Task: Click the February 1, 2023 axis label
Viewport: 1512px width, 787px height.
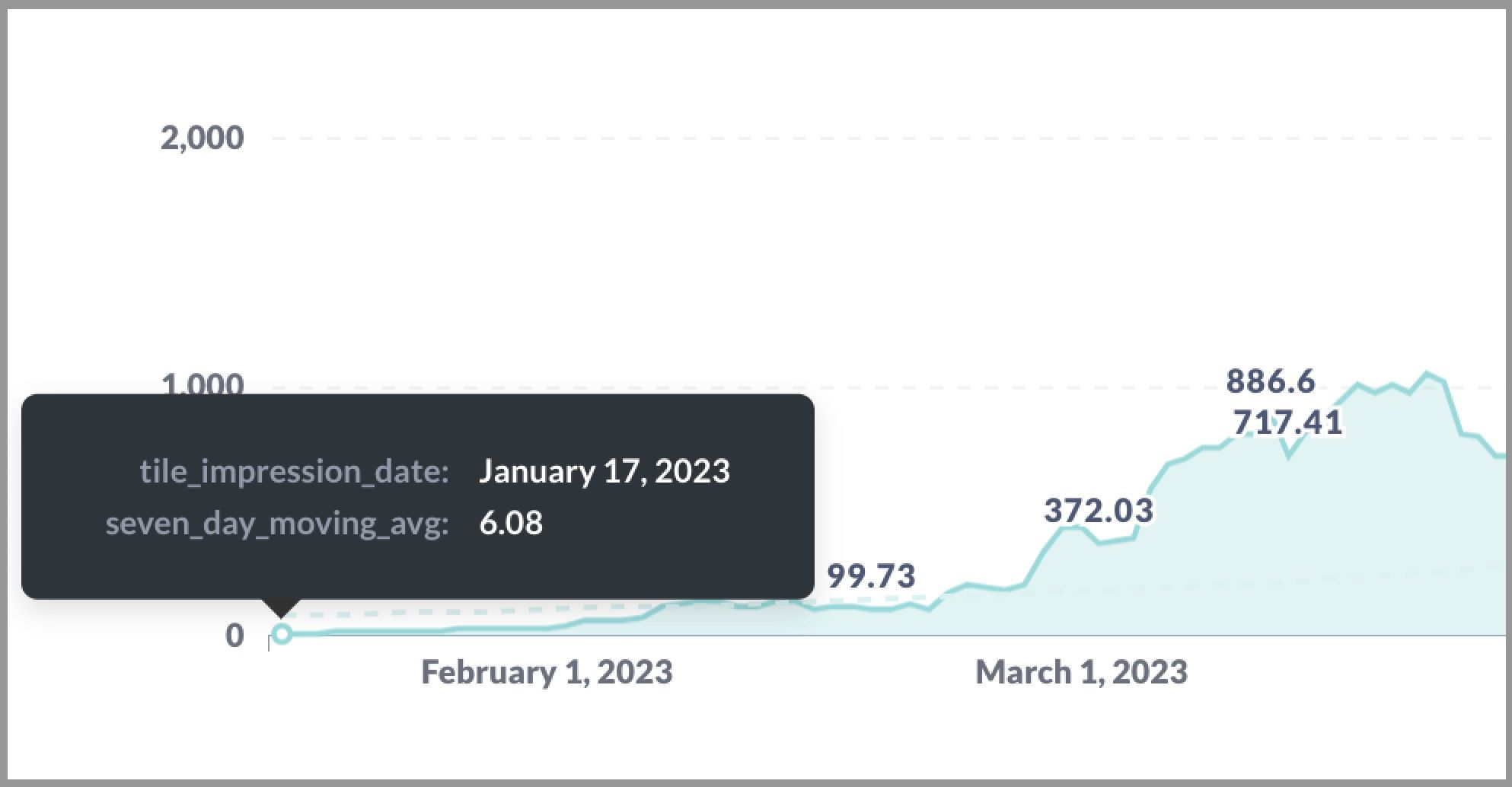Action: [x=547, y=672]
